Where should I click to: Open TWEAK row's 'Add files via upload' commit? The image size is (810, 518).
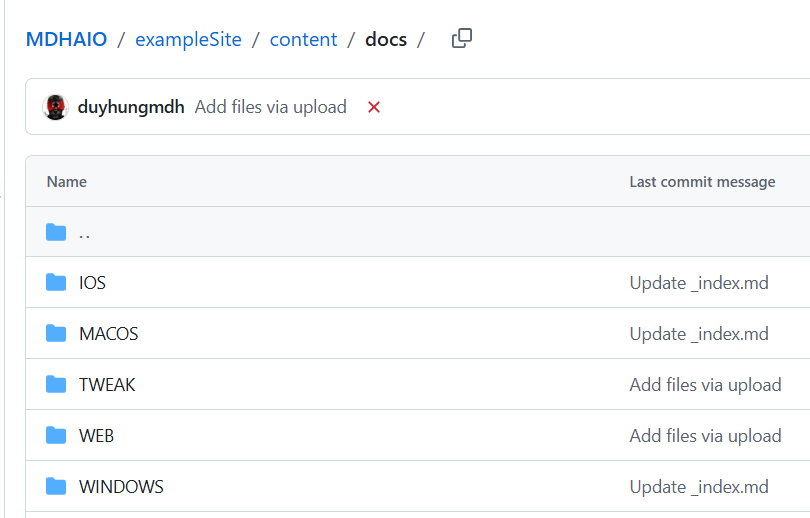[705, 385]
